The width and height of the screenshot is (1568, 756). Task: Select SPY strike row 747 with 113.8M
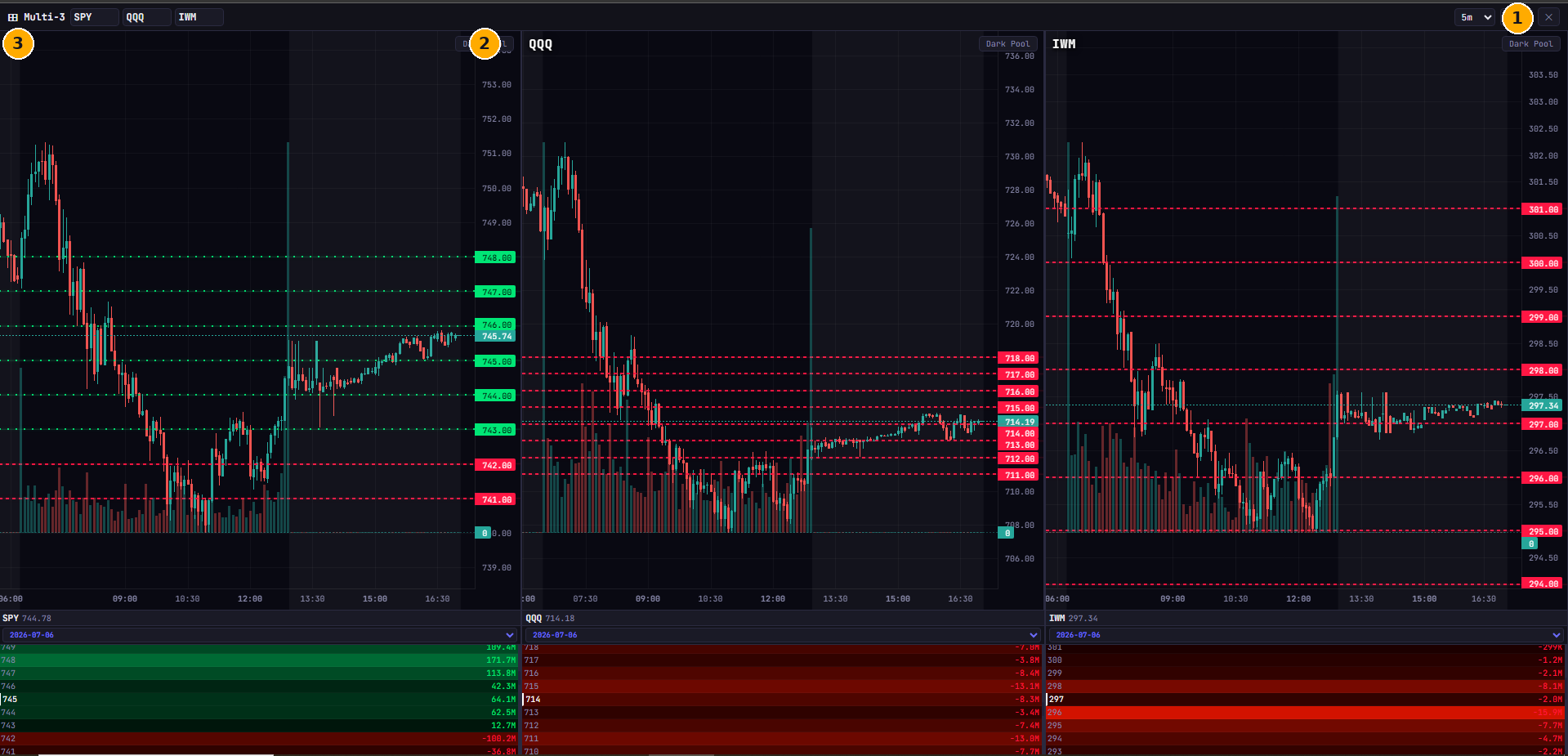[259, 673]
